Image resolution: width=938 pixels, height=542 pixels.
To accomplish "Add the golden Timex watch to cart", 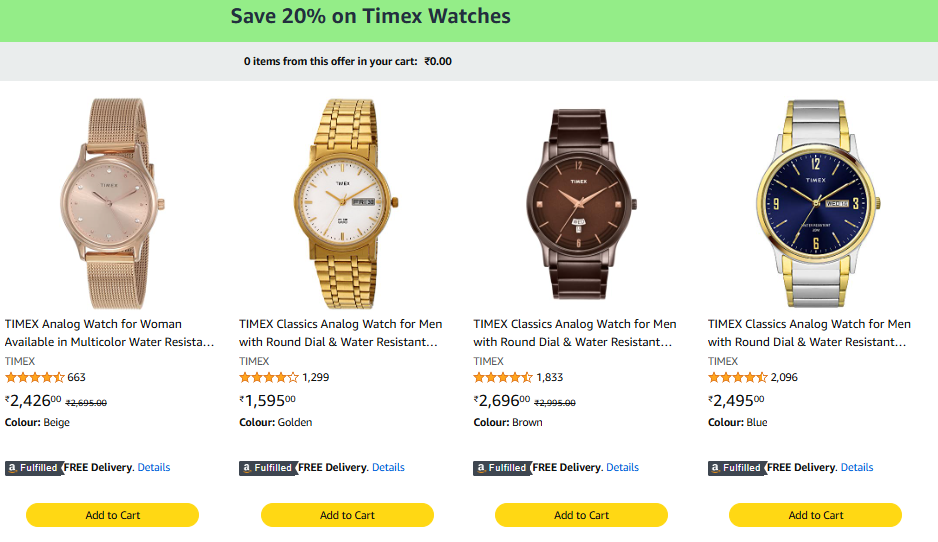I will 347,515.
